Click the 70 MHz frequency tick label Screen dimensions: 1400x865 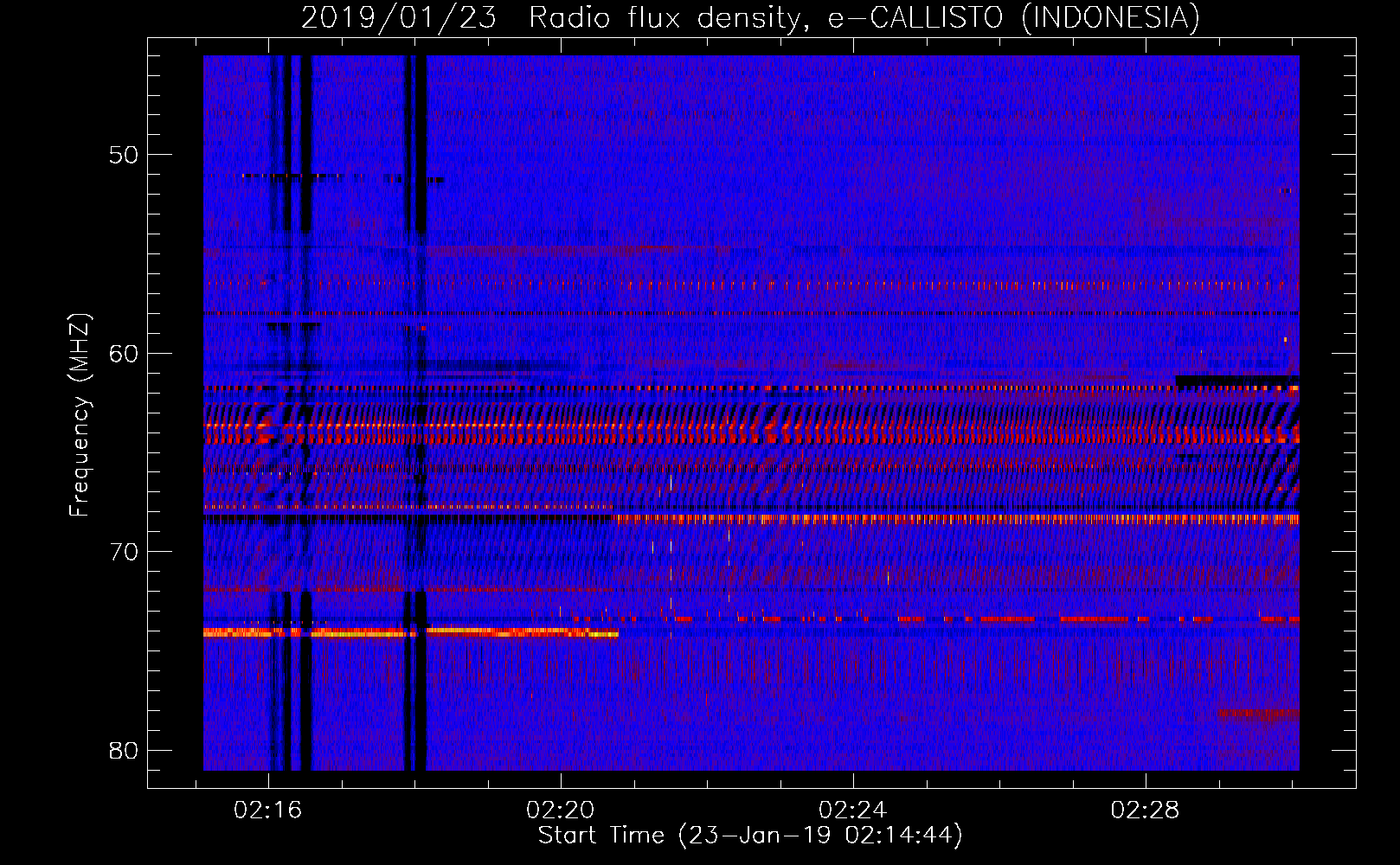tap(124, 552)
